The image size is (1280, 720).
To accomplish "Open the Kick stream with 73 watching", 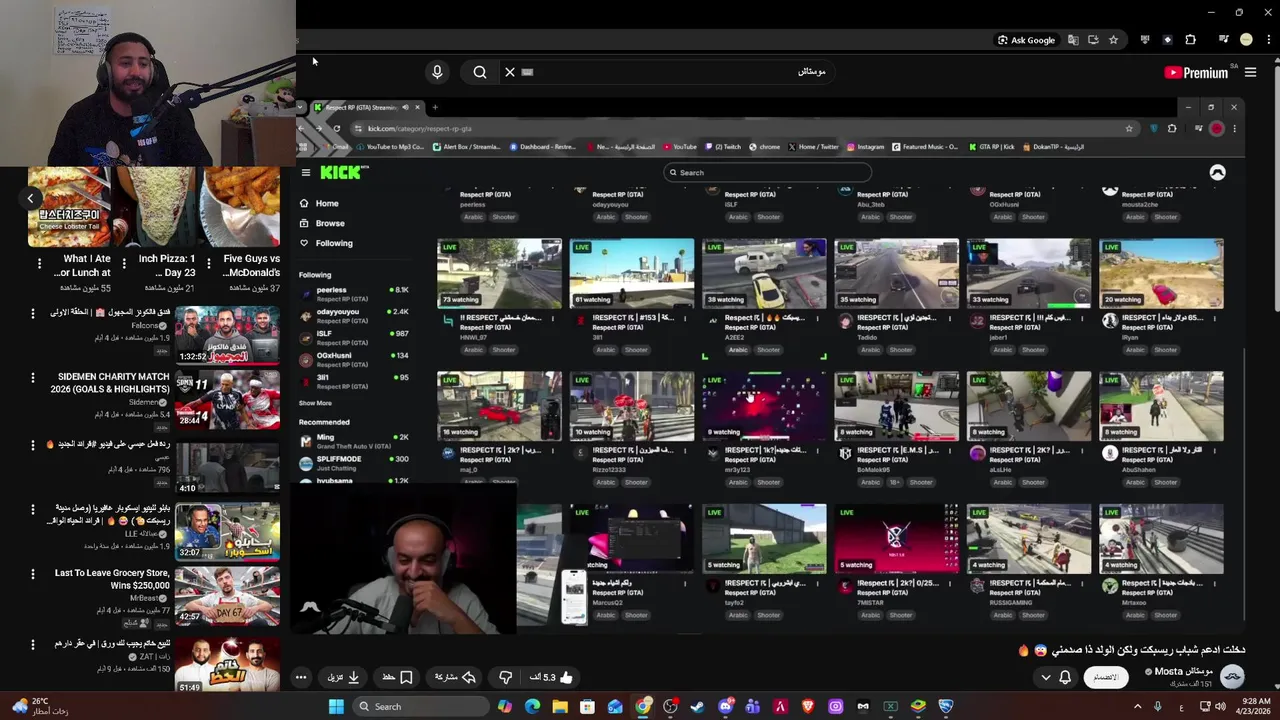I will [499, 273].
